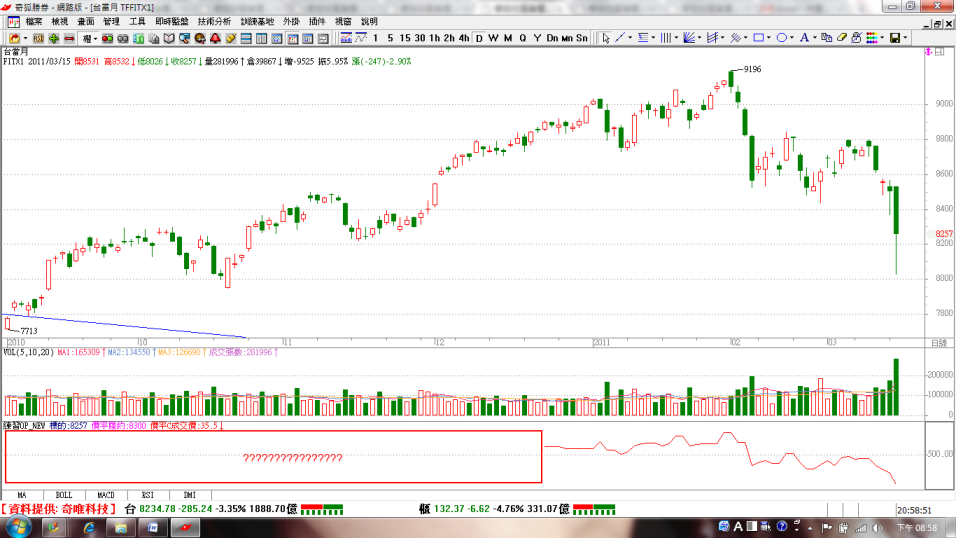Click the open book icon in toolbar
The height and width of the screenshot is (538, 956).
pyautogui.click(x=169, y=38)
